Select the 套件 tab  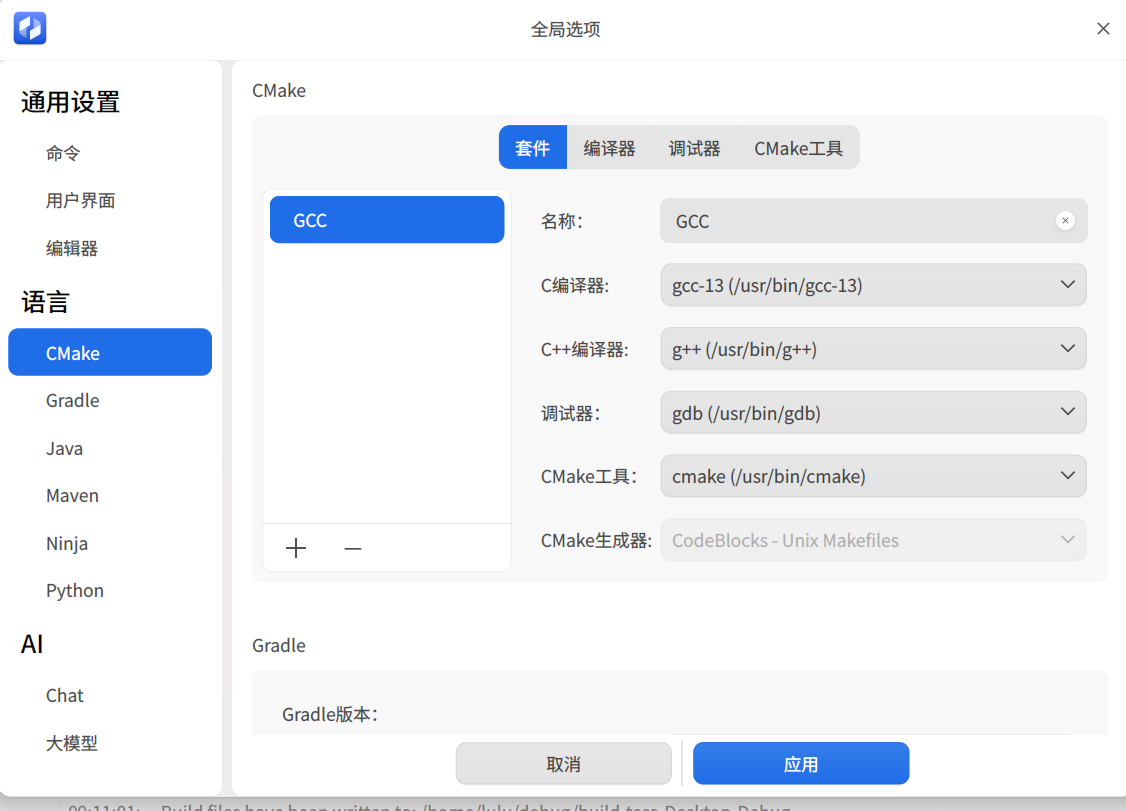(x=532, y=148)
